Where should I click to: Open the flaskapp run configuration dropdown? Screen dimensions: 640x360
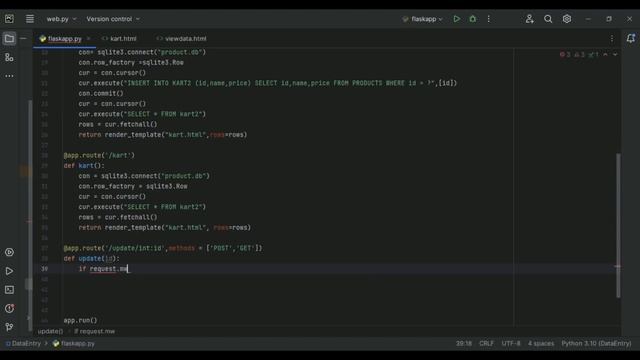[422, 19]
